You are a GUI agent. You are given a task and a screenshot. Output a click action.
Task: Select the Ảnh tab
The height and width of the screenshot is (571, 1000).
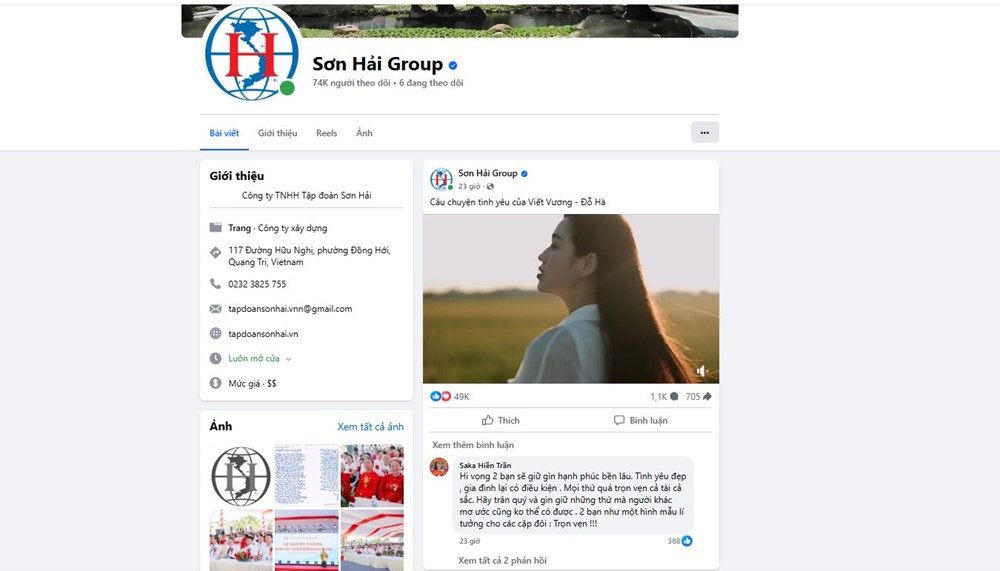pos(364,133)
